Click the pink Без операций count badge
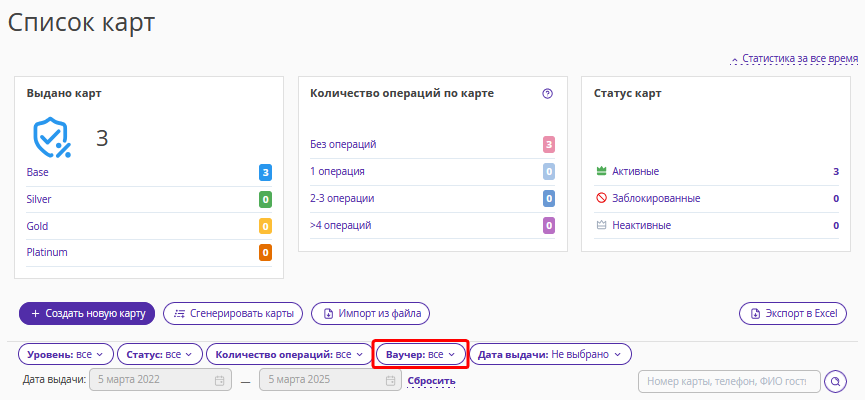Screen dimensions: 865x400 [x=548, y=145]
